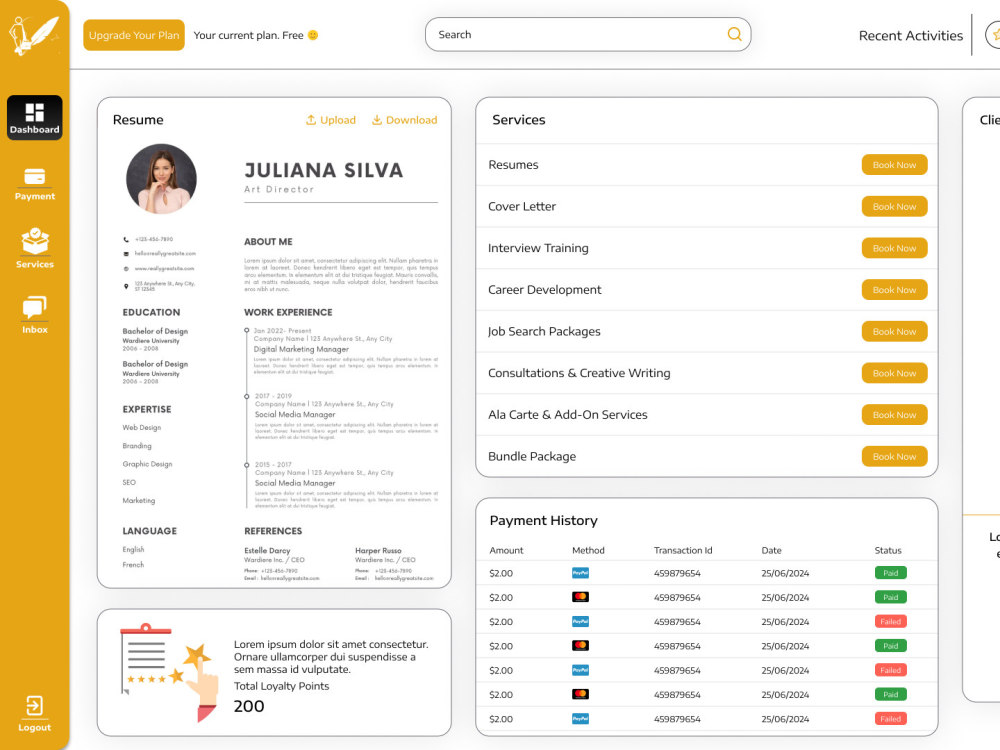This screenshot has height=750, width=1000.
Task: Click the Total Loyalty Points value 200
Action: [x=249, y=706]
